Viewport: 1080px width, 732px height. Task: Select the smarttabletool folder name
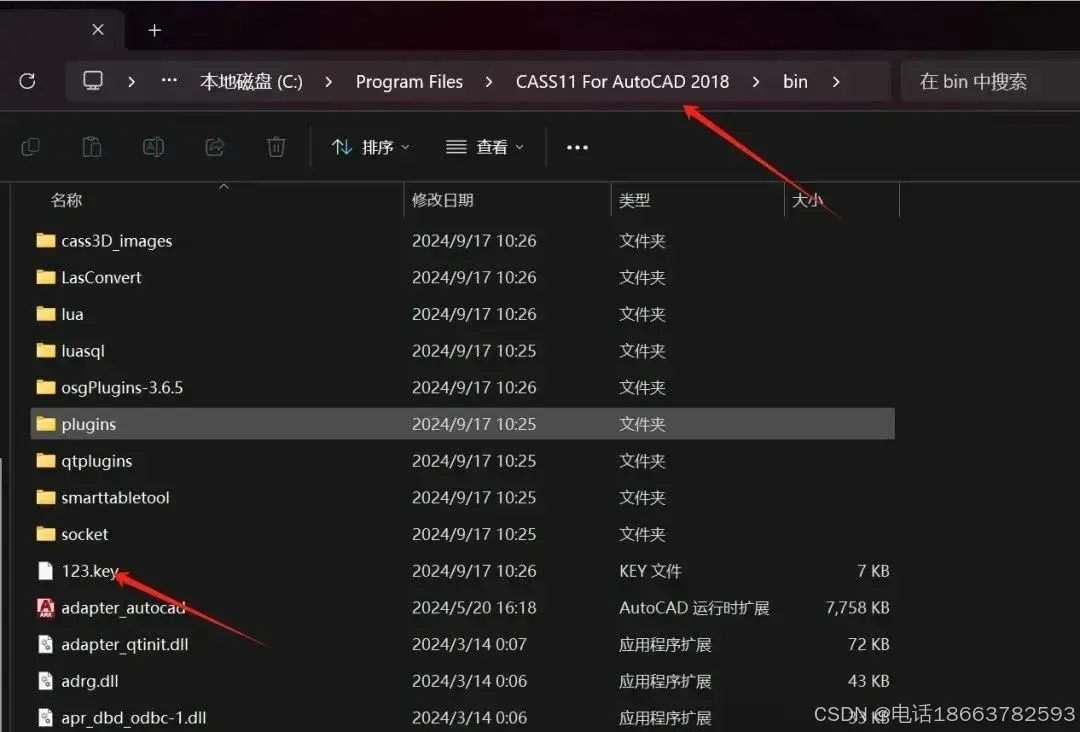pos(115,498)
